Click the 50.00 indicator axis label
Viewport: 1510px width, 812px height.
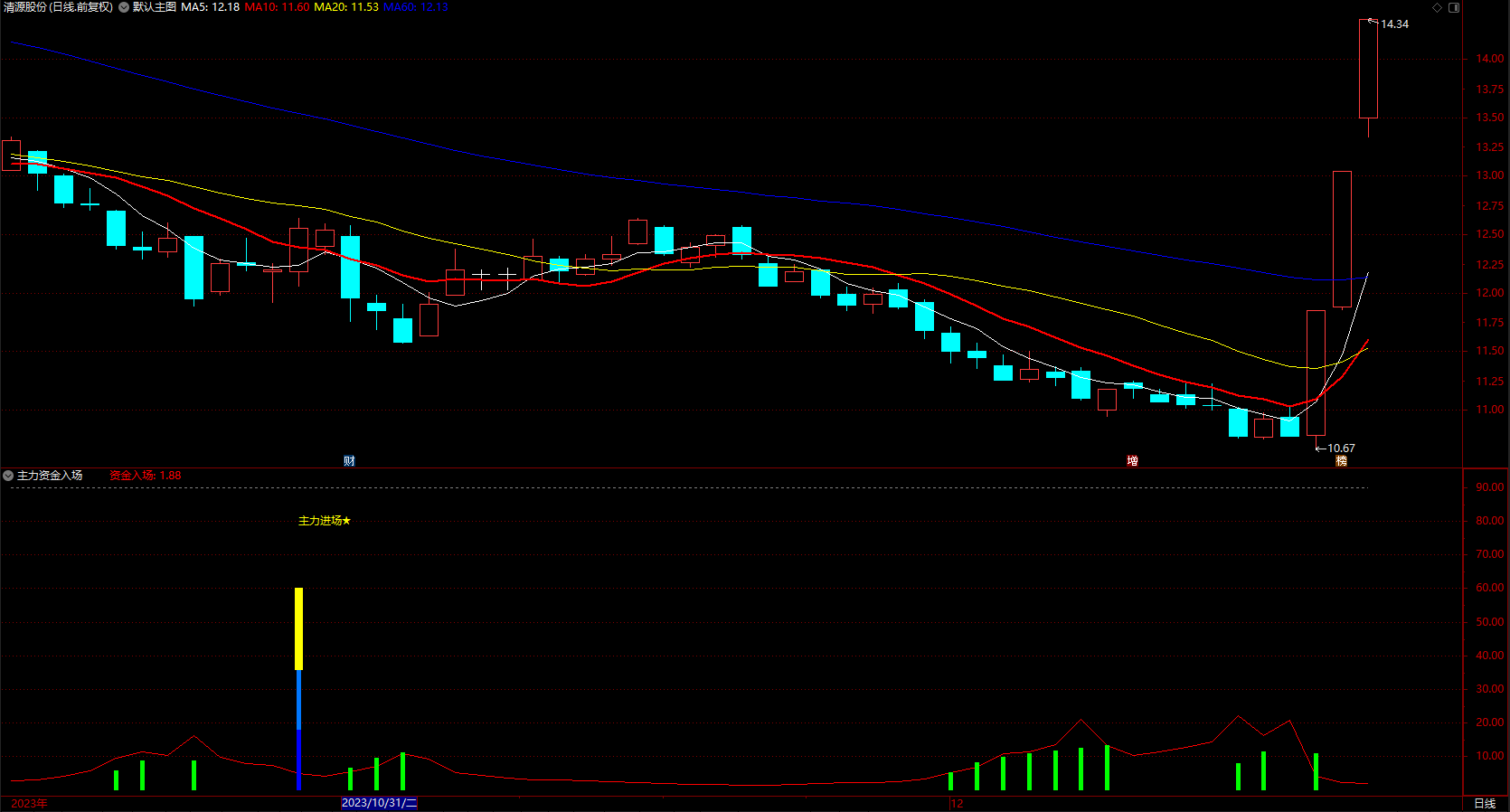1490,622
